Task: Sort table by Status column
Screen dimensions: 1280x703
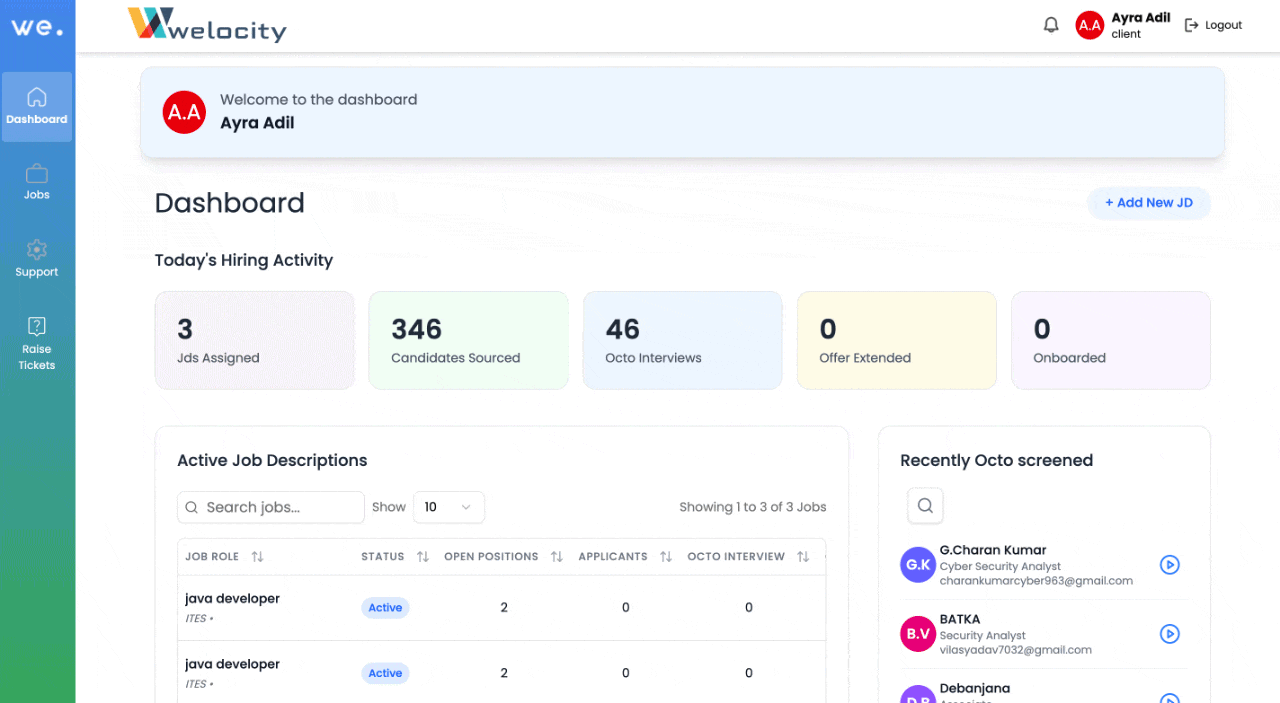Action: pyautogui.click(x=422, y=557)
